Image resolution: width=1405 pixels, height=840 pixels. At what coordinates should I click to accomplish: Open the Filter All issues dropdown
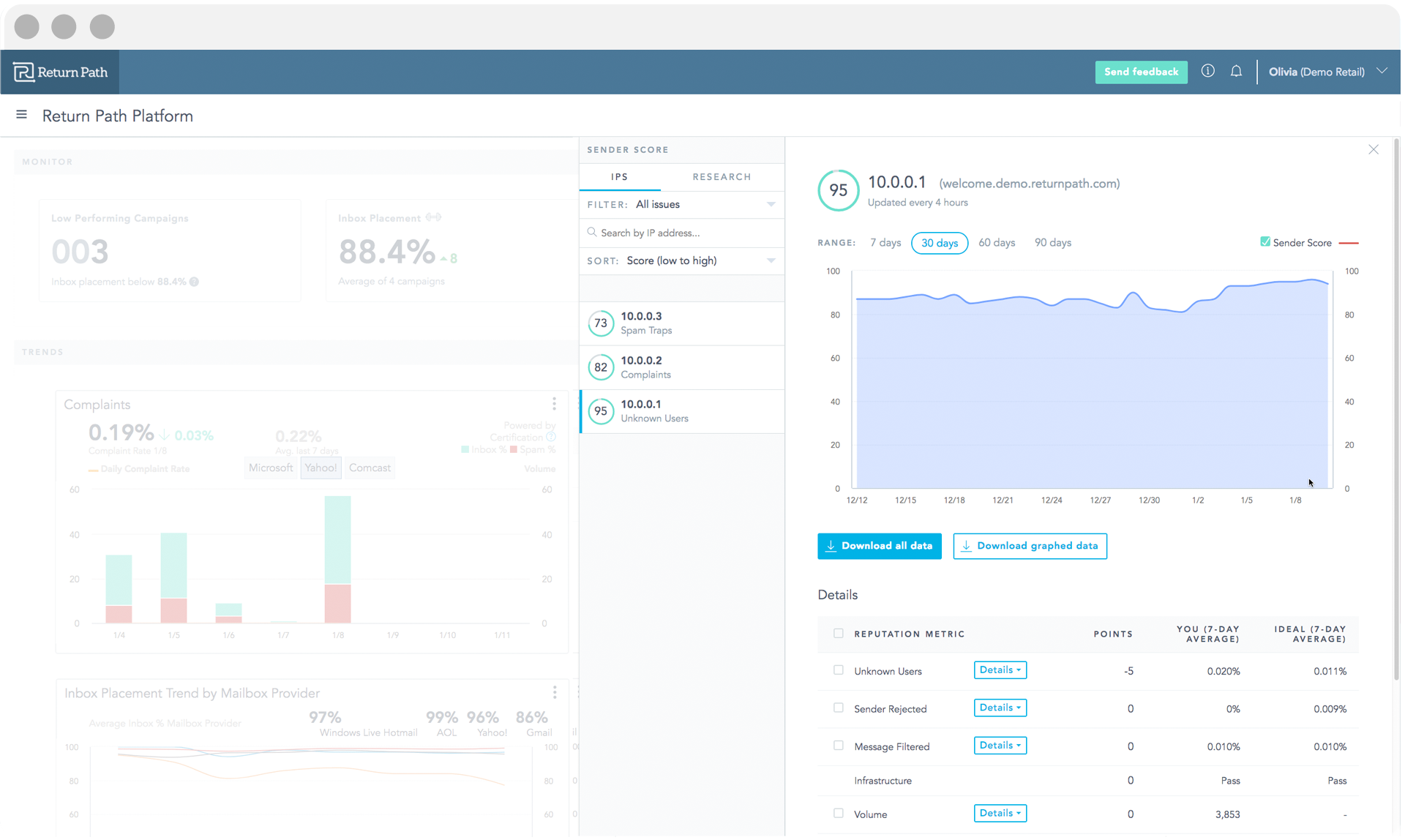click(681, 204)
